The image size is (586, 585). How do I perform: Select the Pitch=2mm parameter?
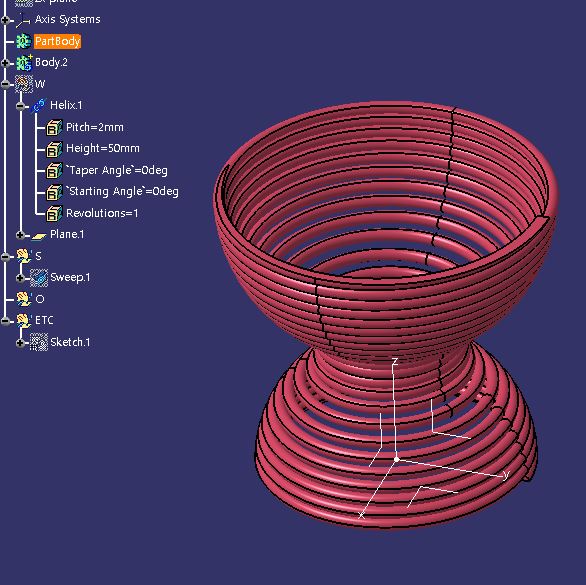click(95, 127)
